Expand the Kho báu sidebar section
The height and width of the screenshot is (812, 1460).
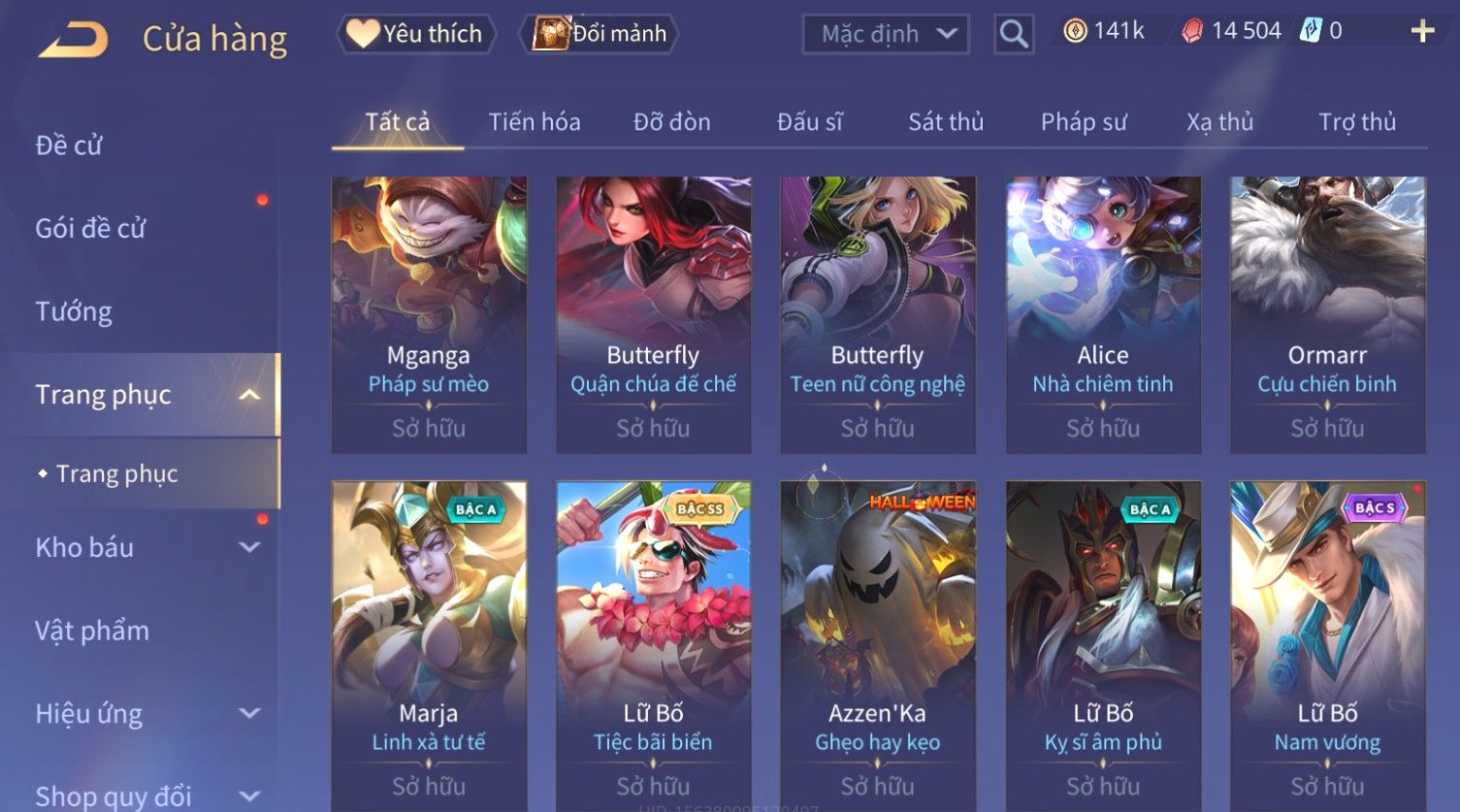pyautogui.click(x=249, y=547)
